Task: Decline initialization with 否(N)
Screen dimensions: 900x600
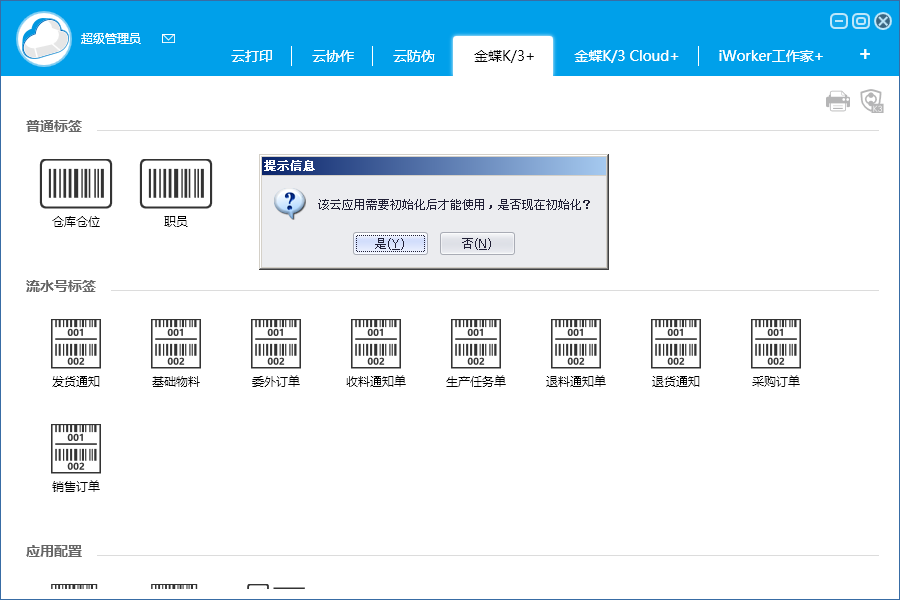Action: (477, 243)
